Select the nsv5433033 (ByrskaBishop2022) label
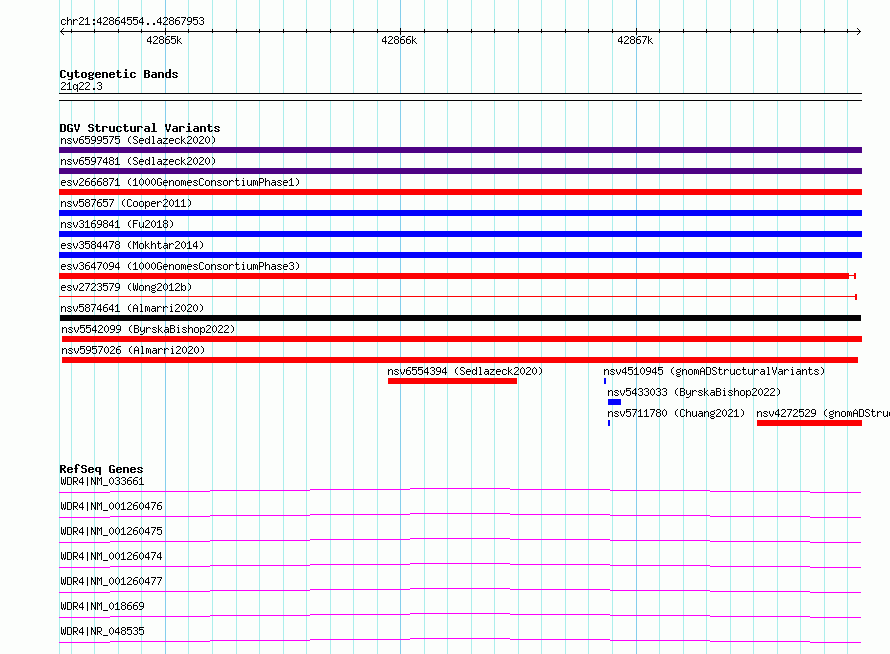890x654 pixels. click(x=694, y=392)
